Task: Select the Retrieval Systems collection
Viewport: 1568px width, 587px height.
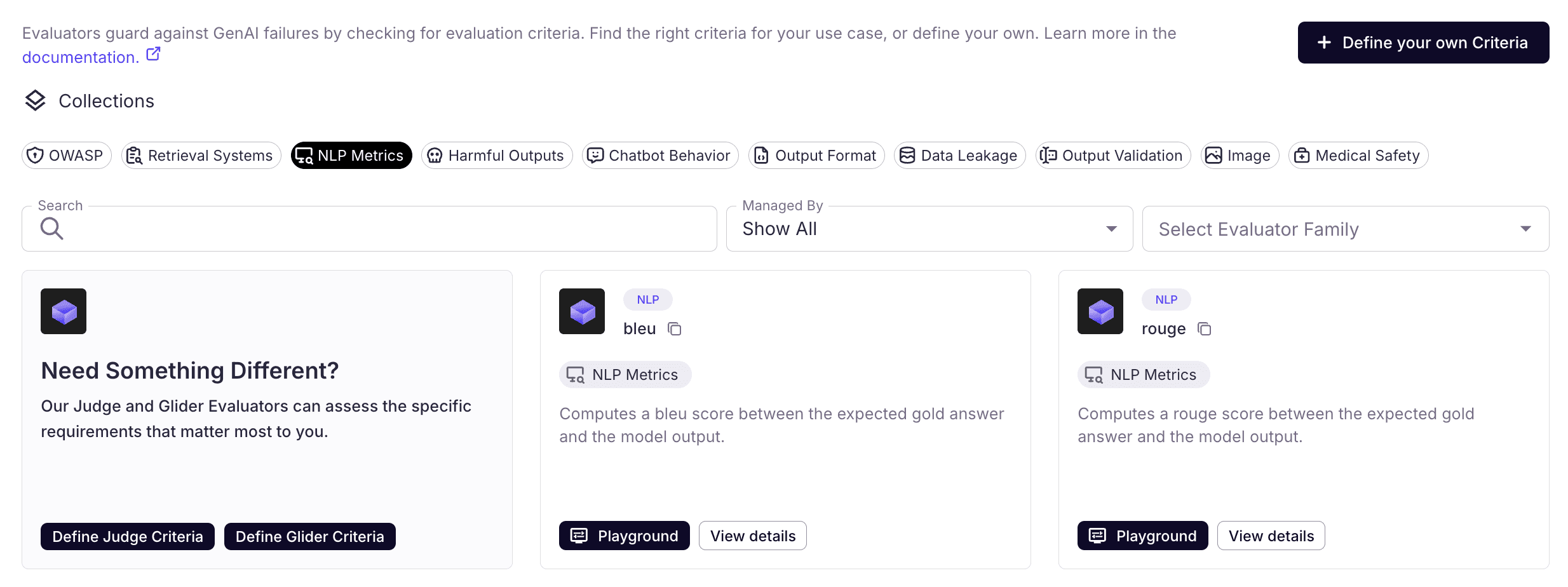Action: pos(201,156)
